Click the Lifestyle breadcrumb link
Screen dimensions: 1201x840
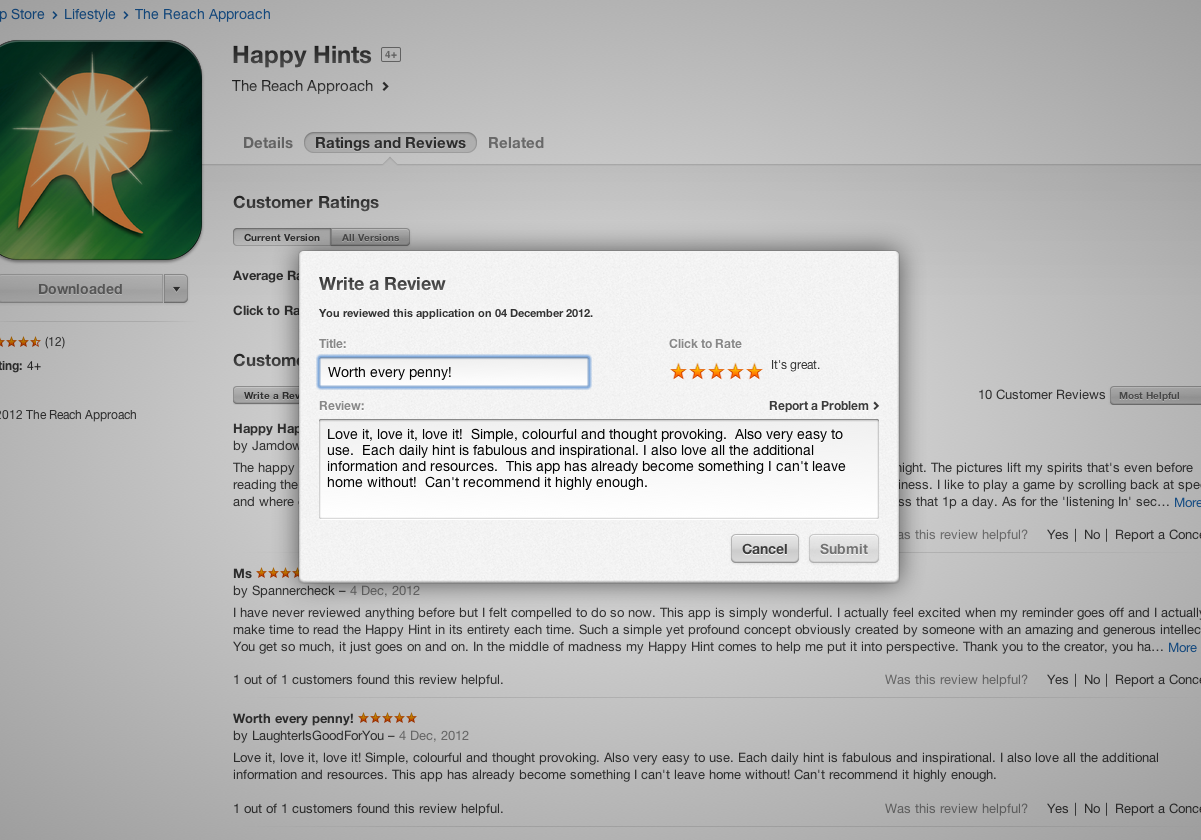(x=90, y=14)
